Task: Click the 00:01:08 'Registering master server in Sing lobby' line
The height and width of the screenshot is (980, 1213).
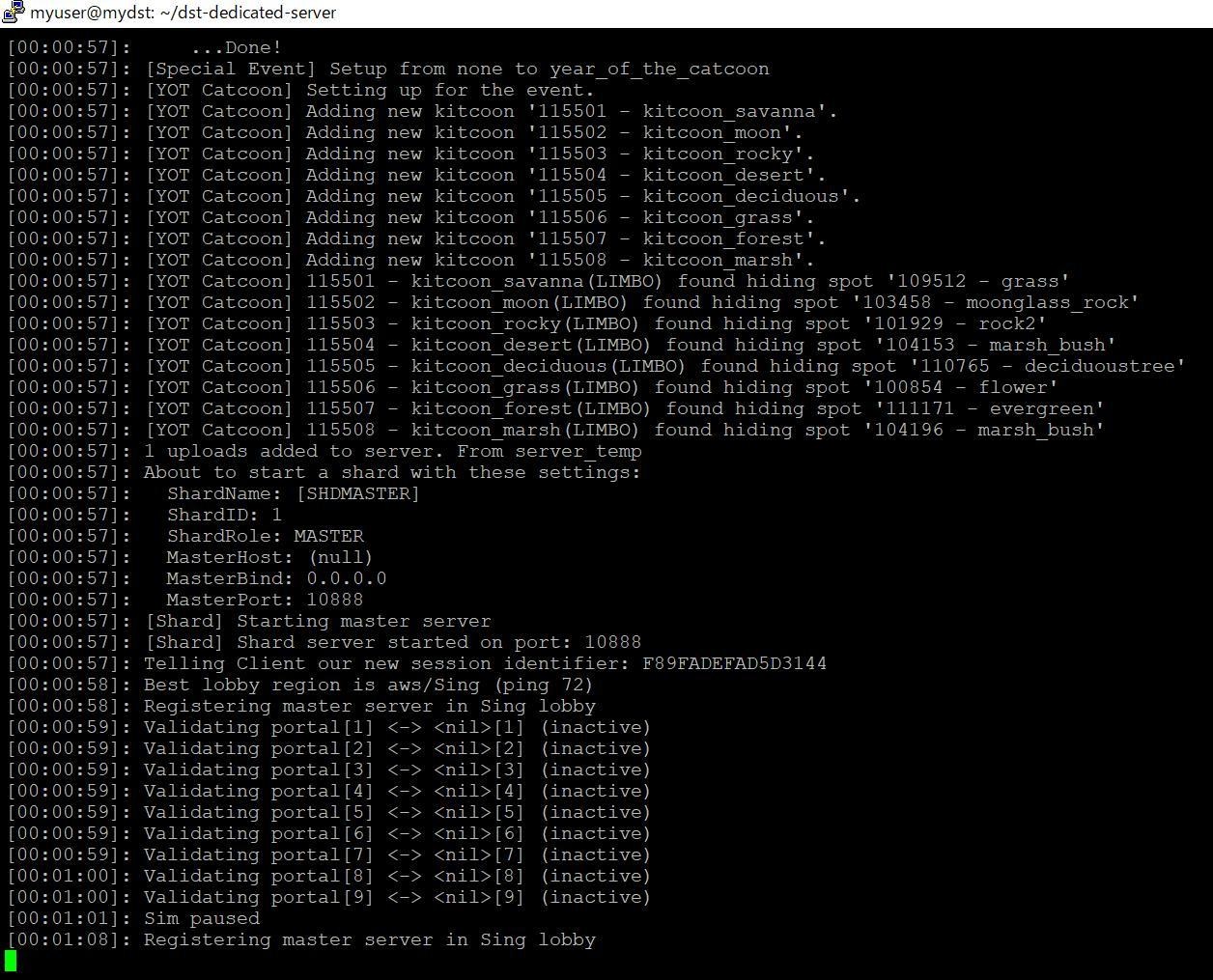Action: [301, 939]
